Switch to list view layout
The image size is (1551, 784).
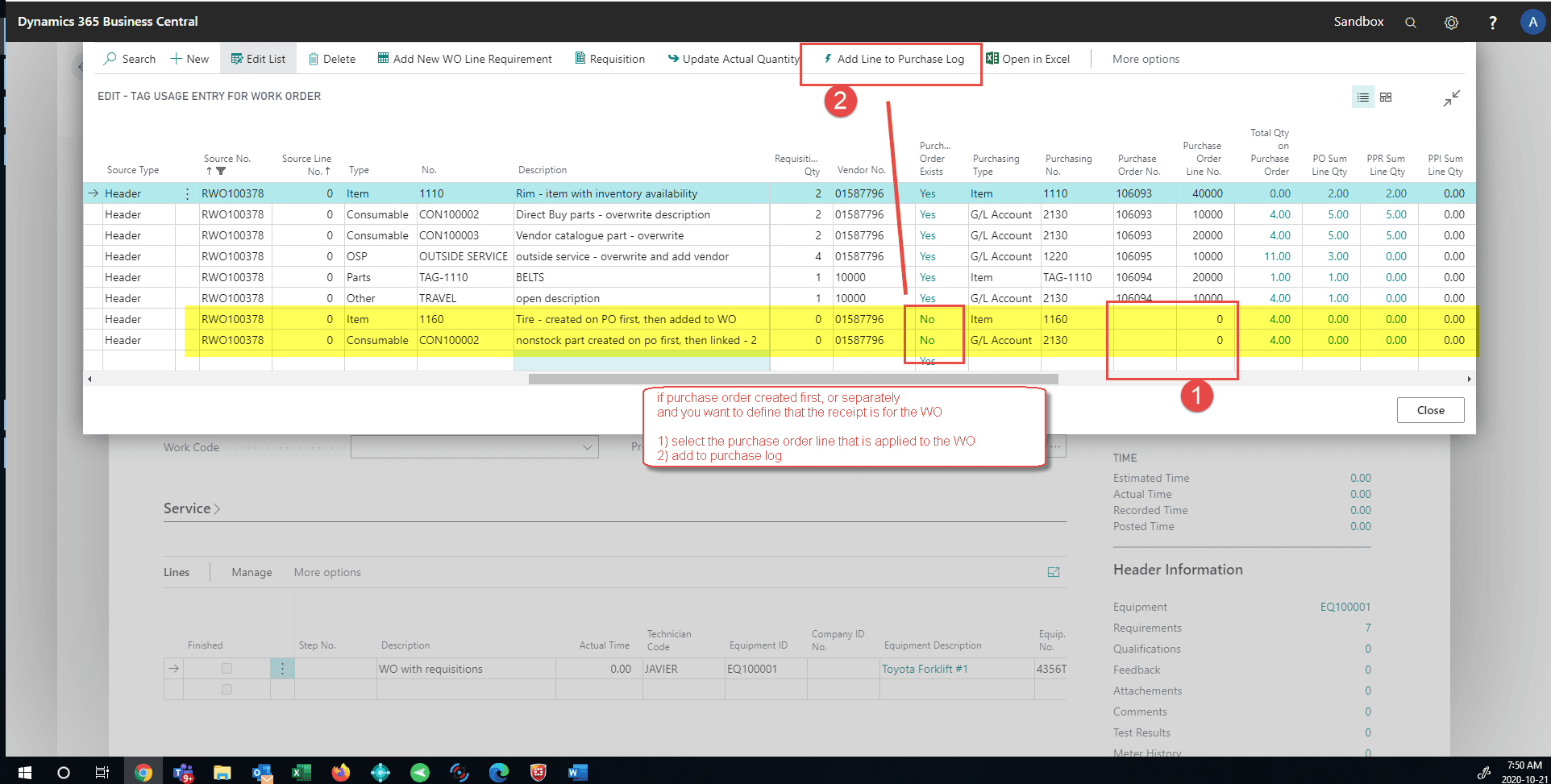(x=1362, y=97)
